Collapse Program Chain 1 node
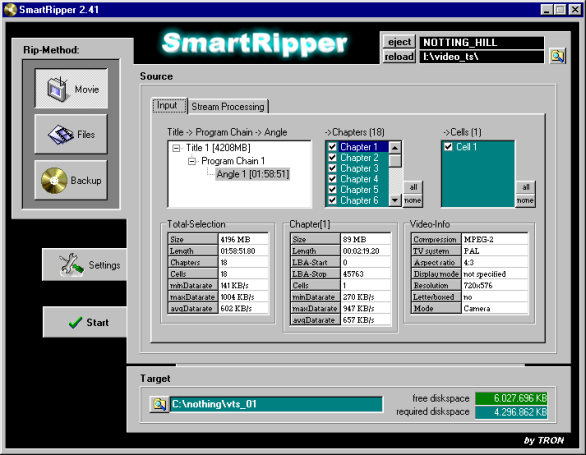Viewport: 586px width, 455px height. [192, 161]
